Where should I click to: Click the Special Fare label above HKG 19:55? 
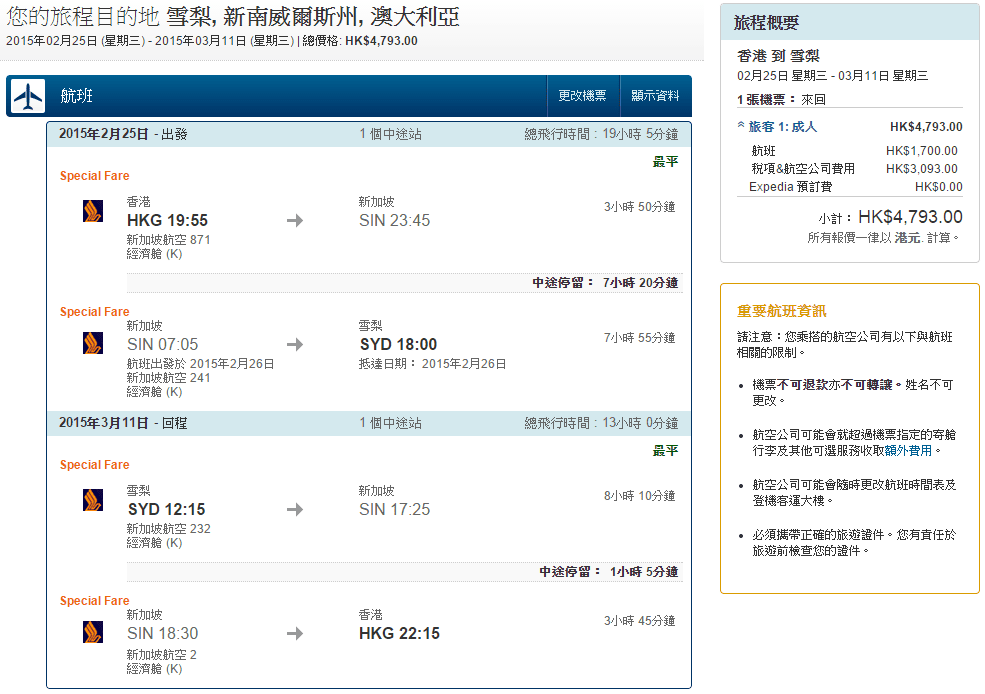94,176
